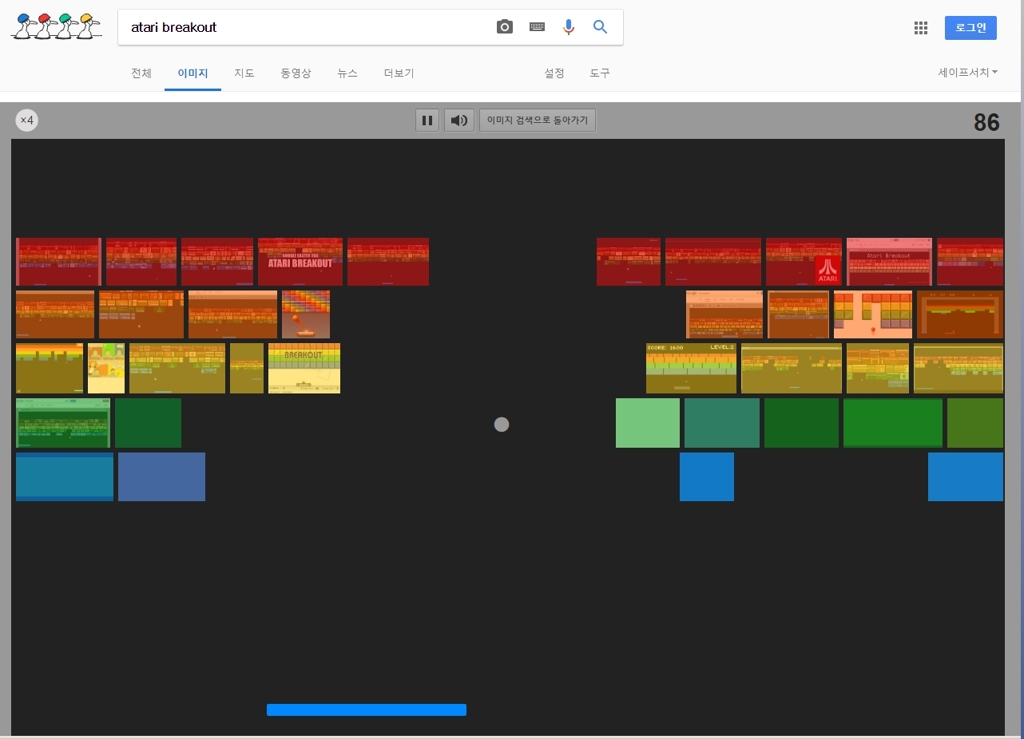This screenshot has width=1024, height=739.
Task: Open the on-screen keyboard input tool
Action: pos(537,27)
